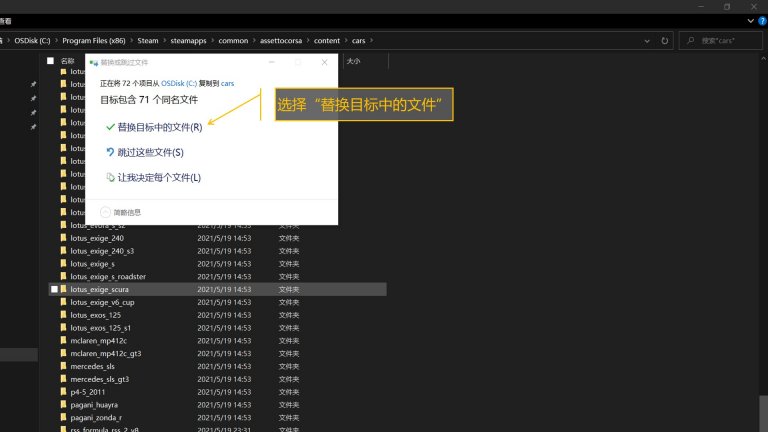Click folder icon of p4-5_2011

click(x=63, y=391)
